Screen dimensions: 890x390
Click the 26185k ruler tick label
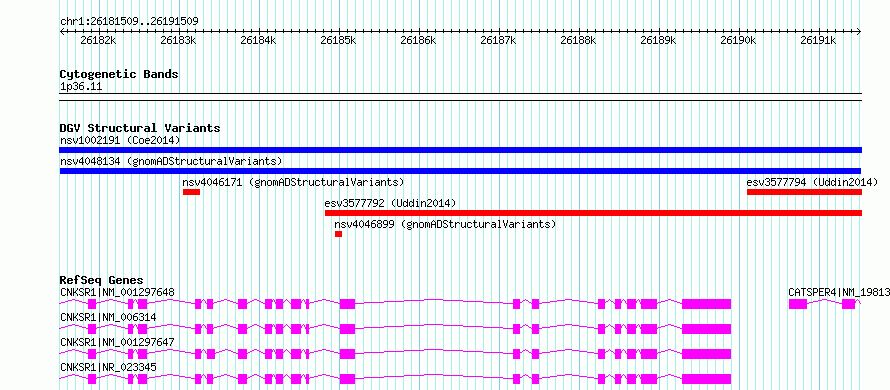point(338,40)
